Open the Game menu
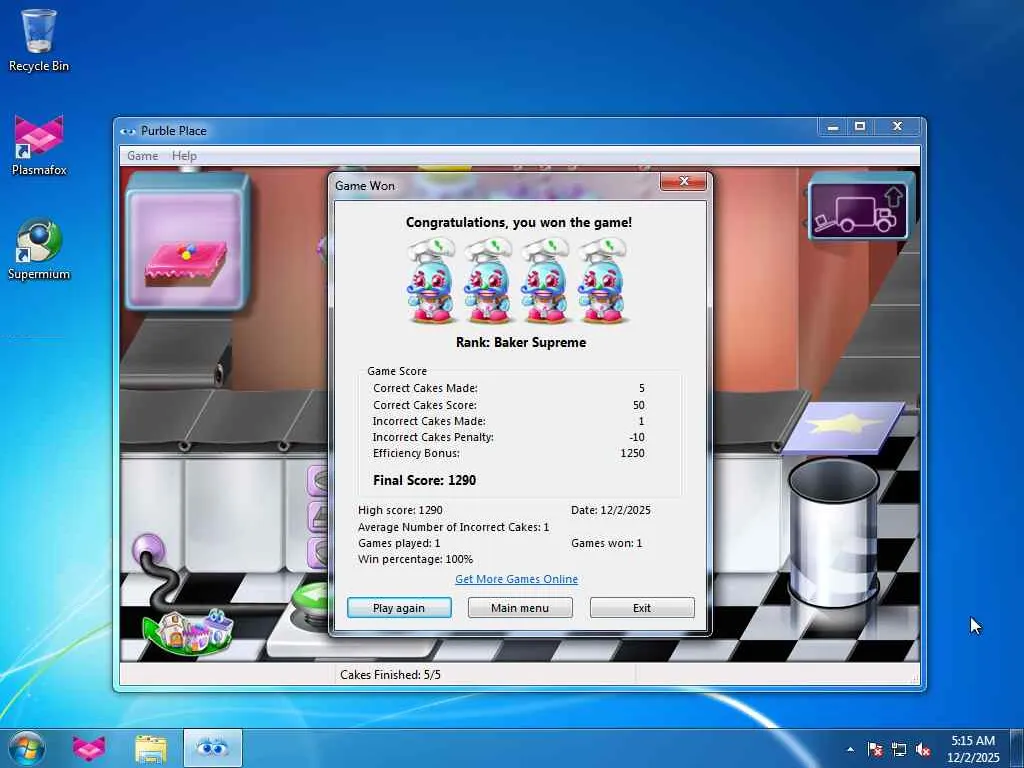Screen dimensions: 1024x768 [142, 156]
